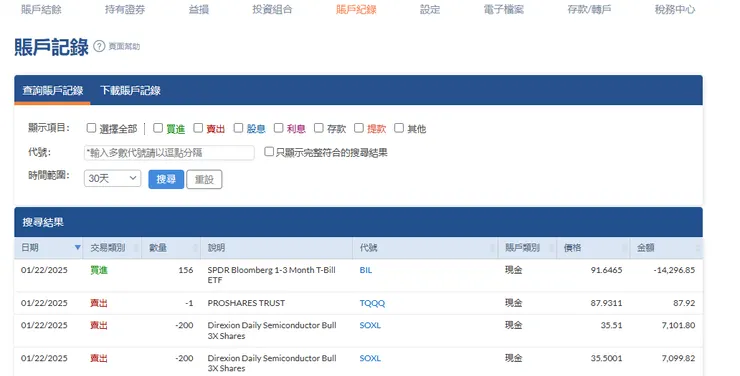Click the amount -14,296.85
The width and height of the screenshot is (740, 376).
tap(674, 270)
